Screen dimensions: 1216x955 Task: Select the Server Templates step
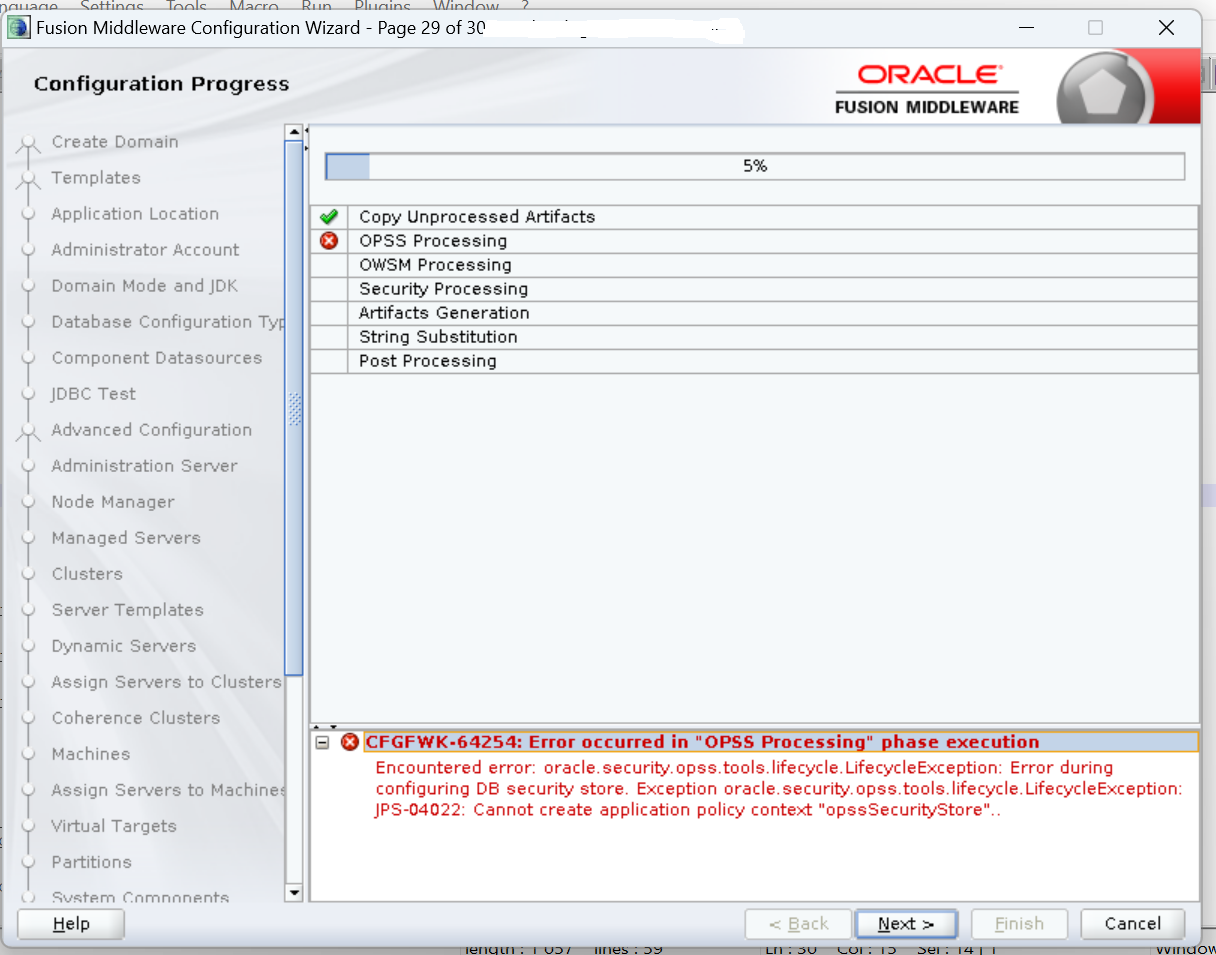pos(127,610)
